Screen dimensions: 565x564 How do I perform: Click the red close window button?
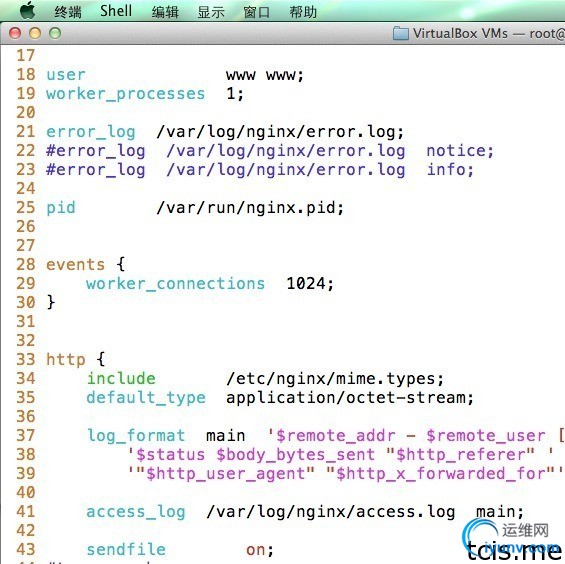(x=15, y=33)
